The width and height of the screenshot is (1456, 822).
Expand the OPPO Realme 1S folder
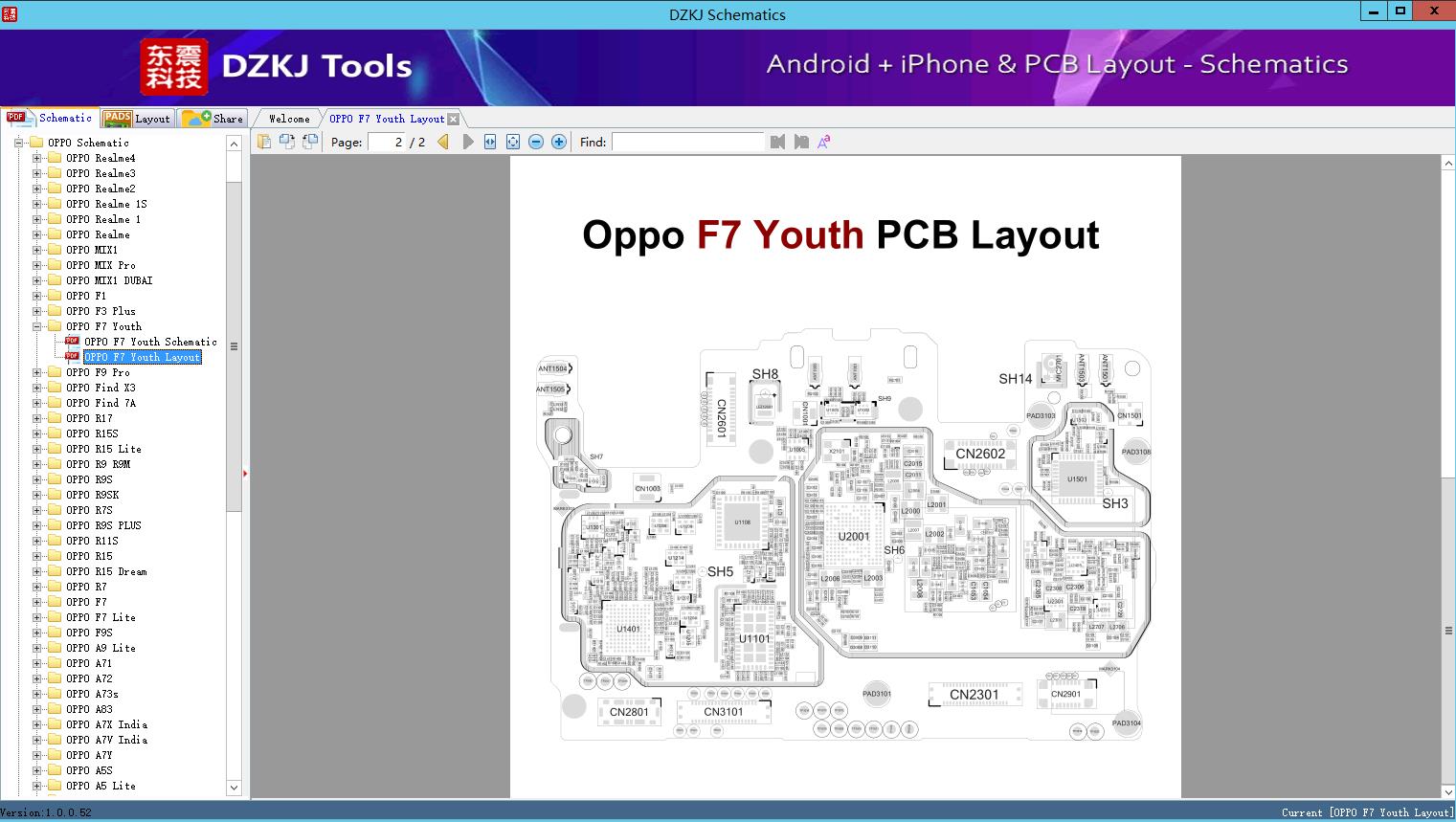pyautogui.click(x=36, y=204)
